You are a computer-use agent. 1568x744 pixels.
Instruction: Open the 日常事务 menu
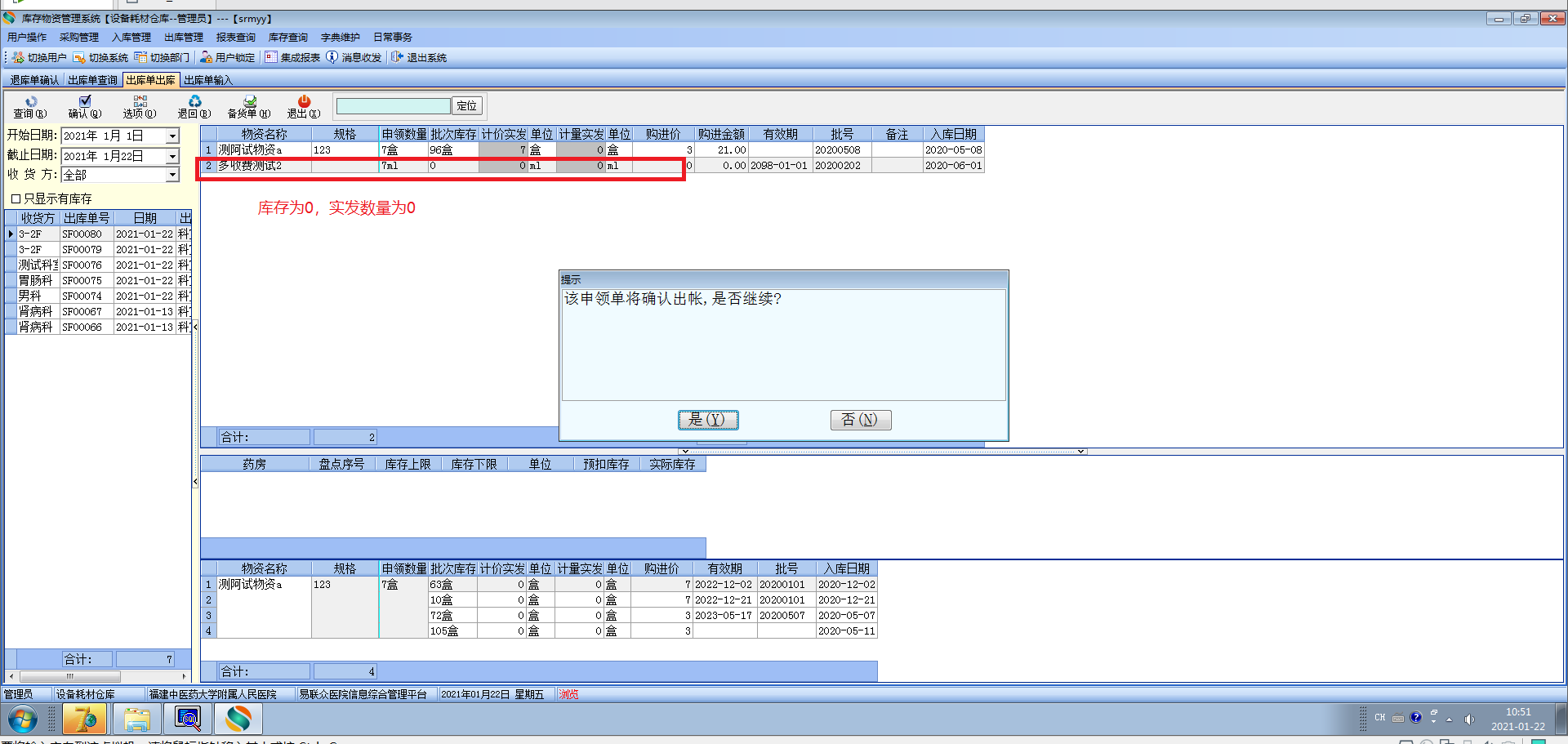point(393,38)
